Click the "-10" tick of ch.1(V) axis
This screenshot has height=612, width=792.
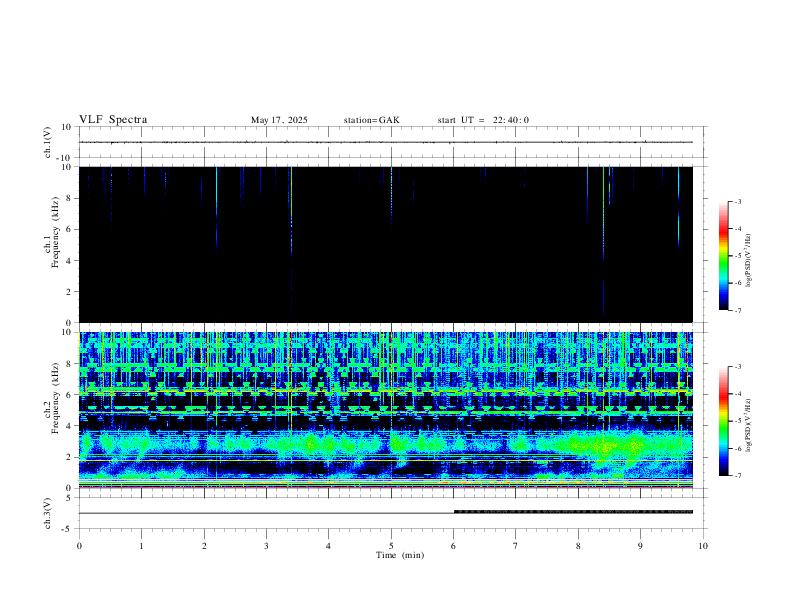click(x=66, y=158)
